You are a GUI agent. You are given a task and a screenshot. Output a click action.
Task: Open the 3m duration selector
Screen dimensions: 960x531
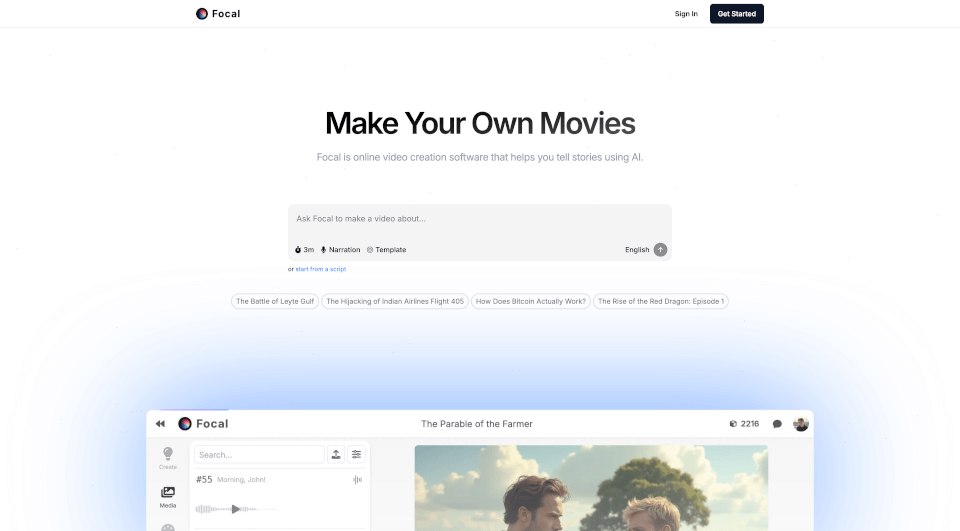(304, 250)
